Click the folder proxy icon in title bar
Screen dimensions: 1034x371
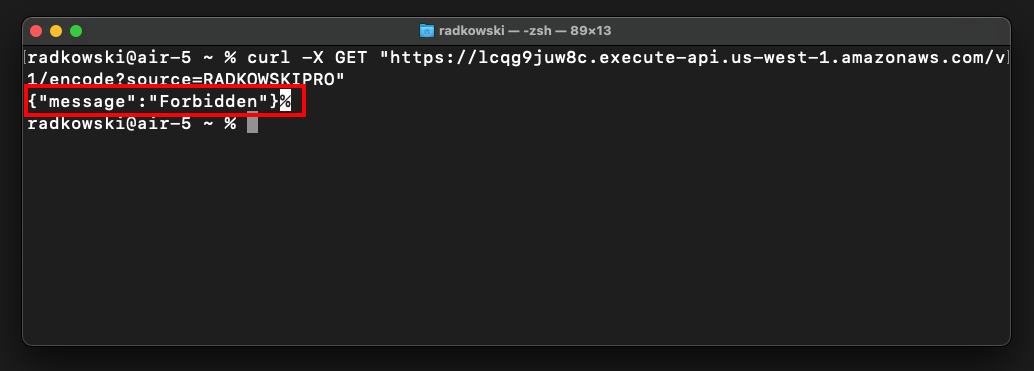pyautogui.click(x=427, y=31)
